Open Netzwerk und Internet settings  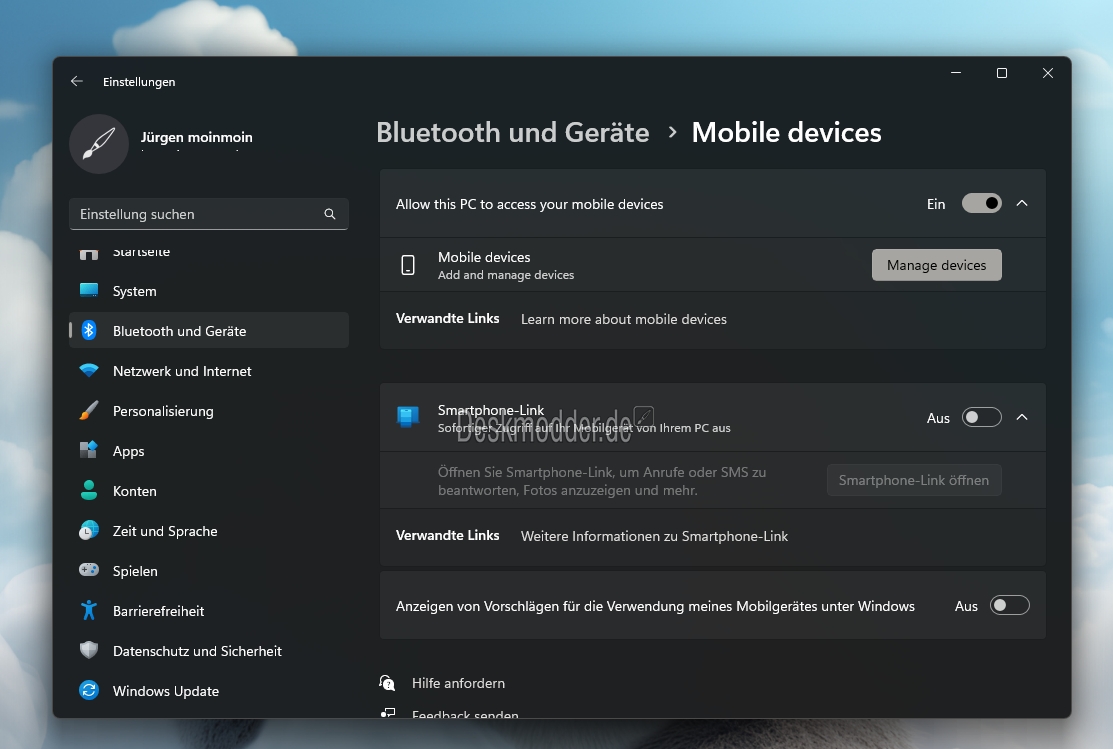click(209, 371)
